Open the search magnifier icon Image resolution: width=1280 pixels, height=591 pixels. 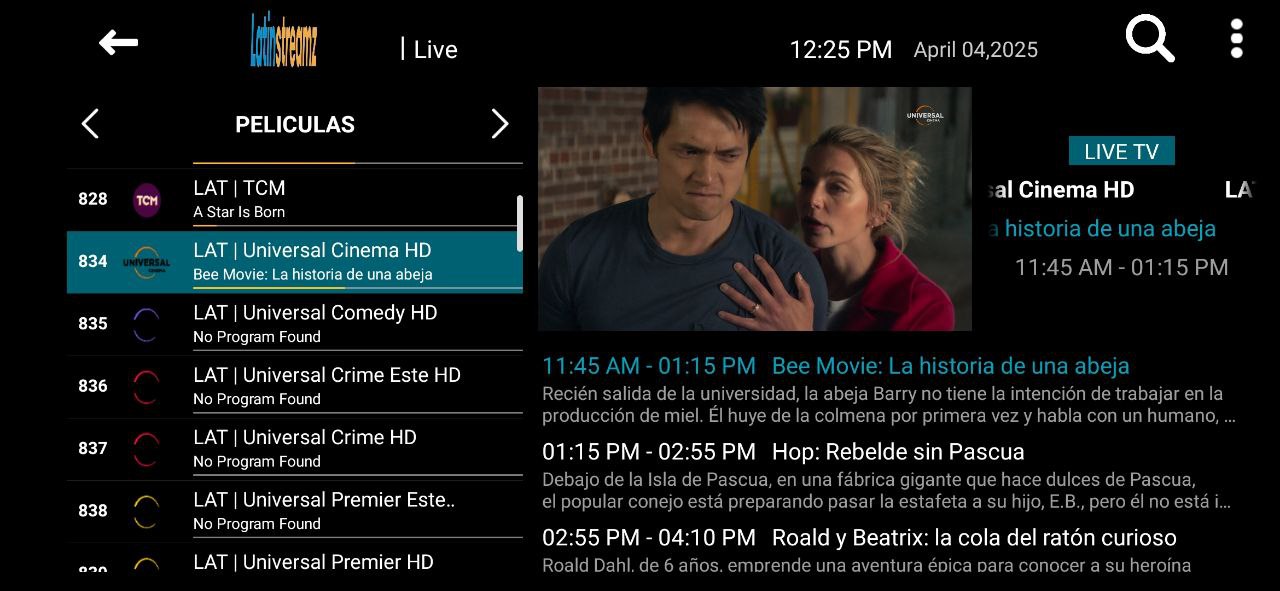click(1150, 39)
